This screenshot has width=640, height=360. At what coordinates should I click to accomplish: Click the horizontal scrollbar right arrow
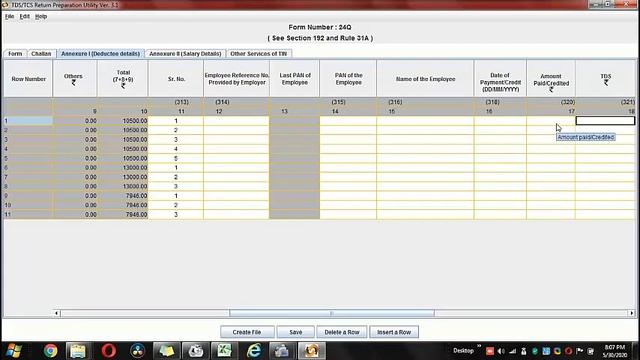point(632,313)
